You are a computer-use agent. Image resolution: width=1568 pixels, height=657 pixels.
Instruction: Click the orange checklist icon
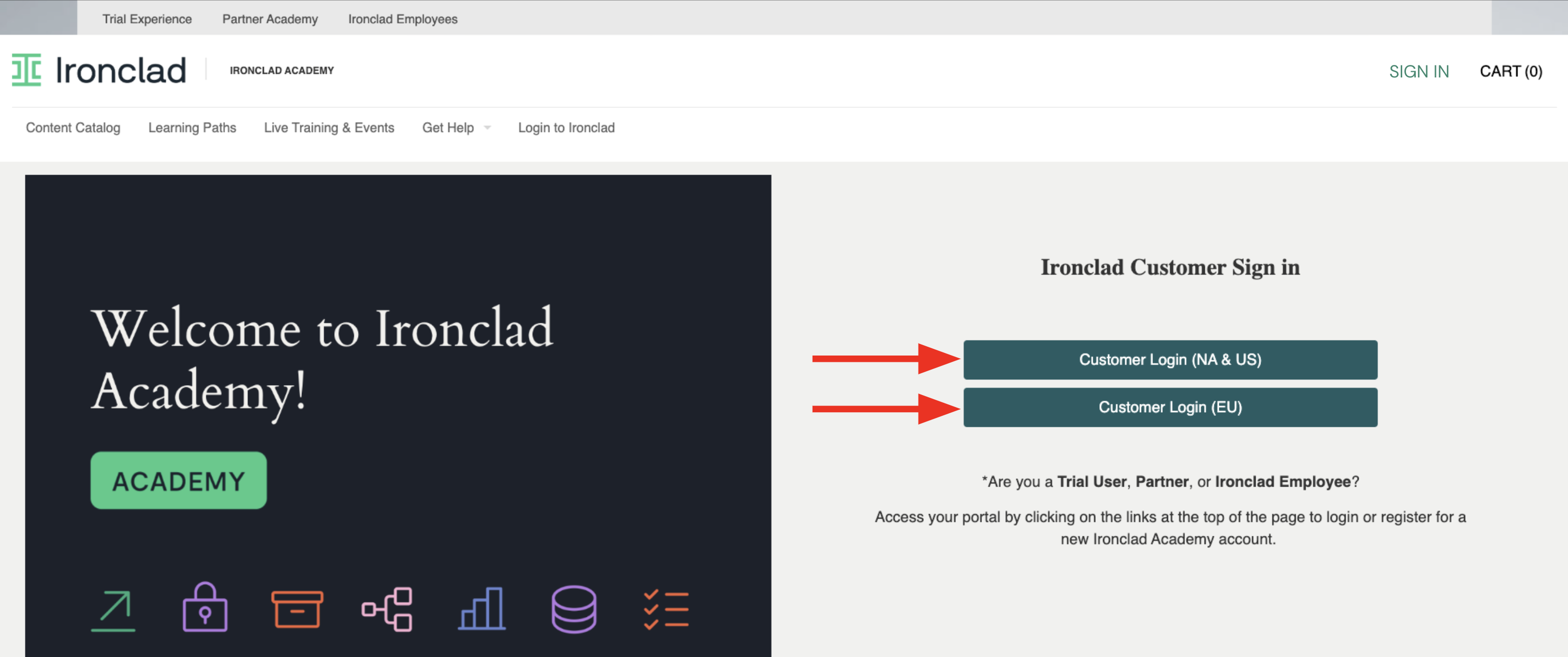(667, 610)
